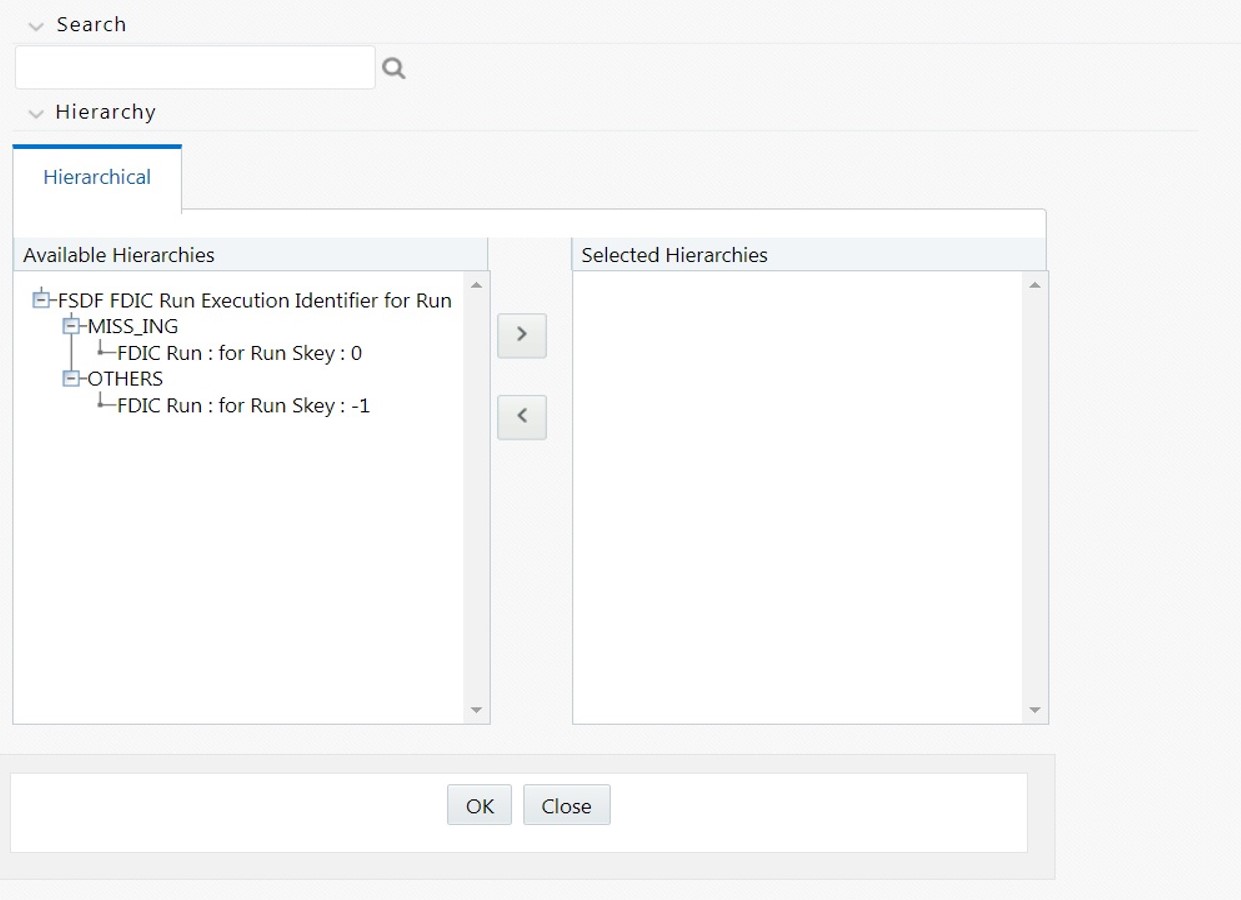Click the Hierarchy section chevron icon
The width and height of the screenshot is (1241, 900).
(x=36, y=113)
